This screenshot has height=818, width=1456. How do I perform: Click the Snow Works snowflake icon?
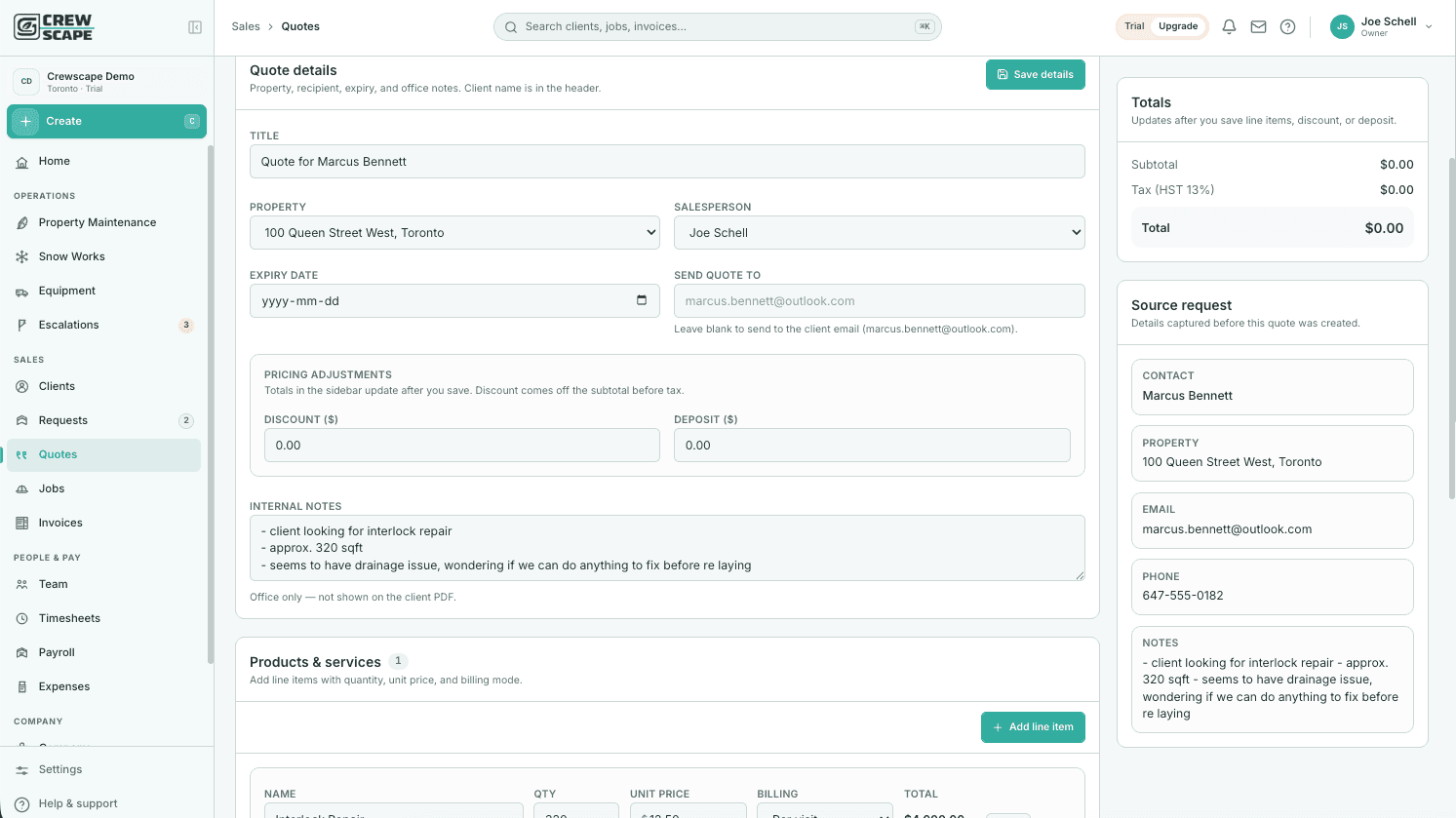pos(22,257)
